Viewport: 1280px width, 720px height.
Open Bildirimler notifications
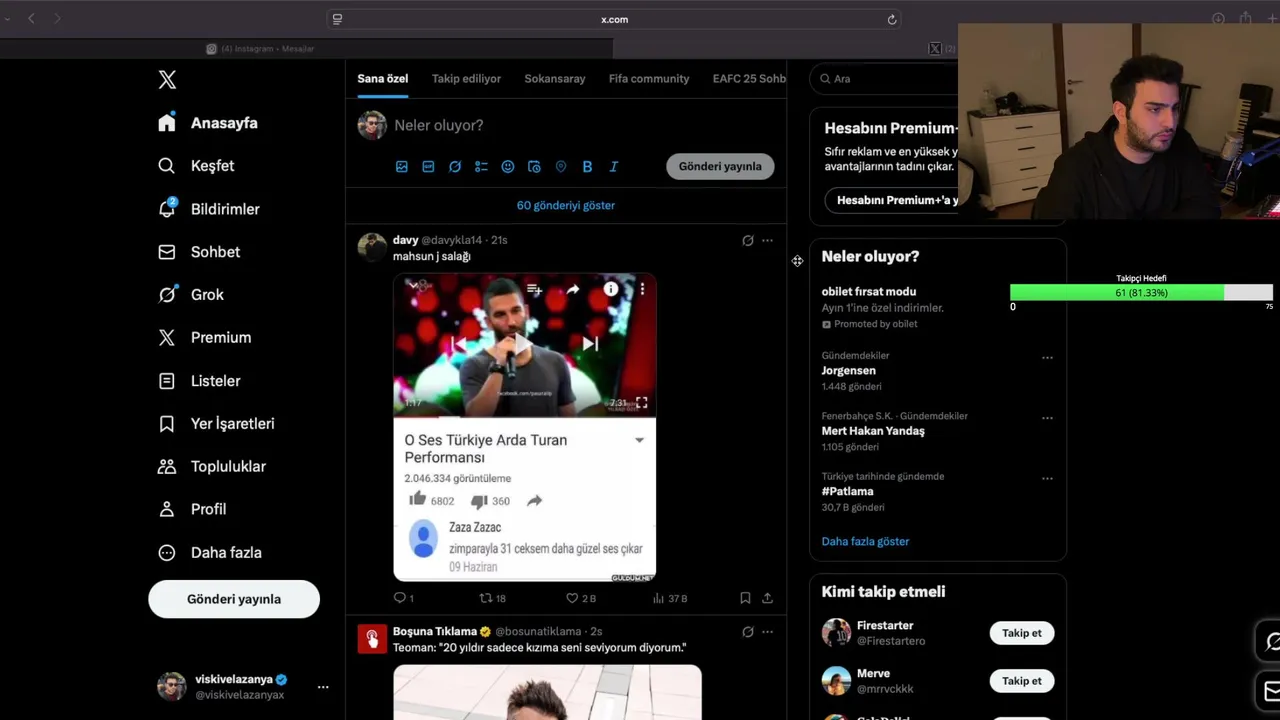tap(208, 209)
